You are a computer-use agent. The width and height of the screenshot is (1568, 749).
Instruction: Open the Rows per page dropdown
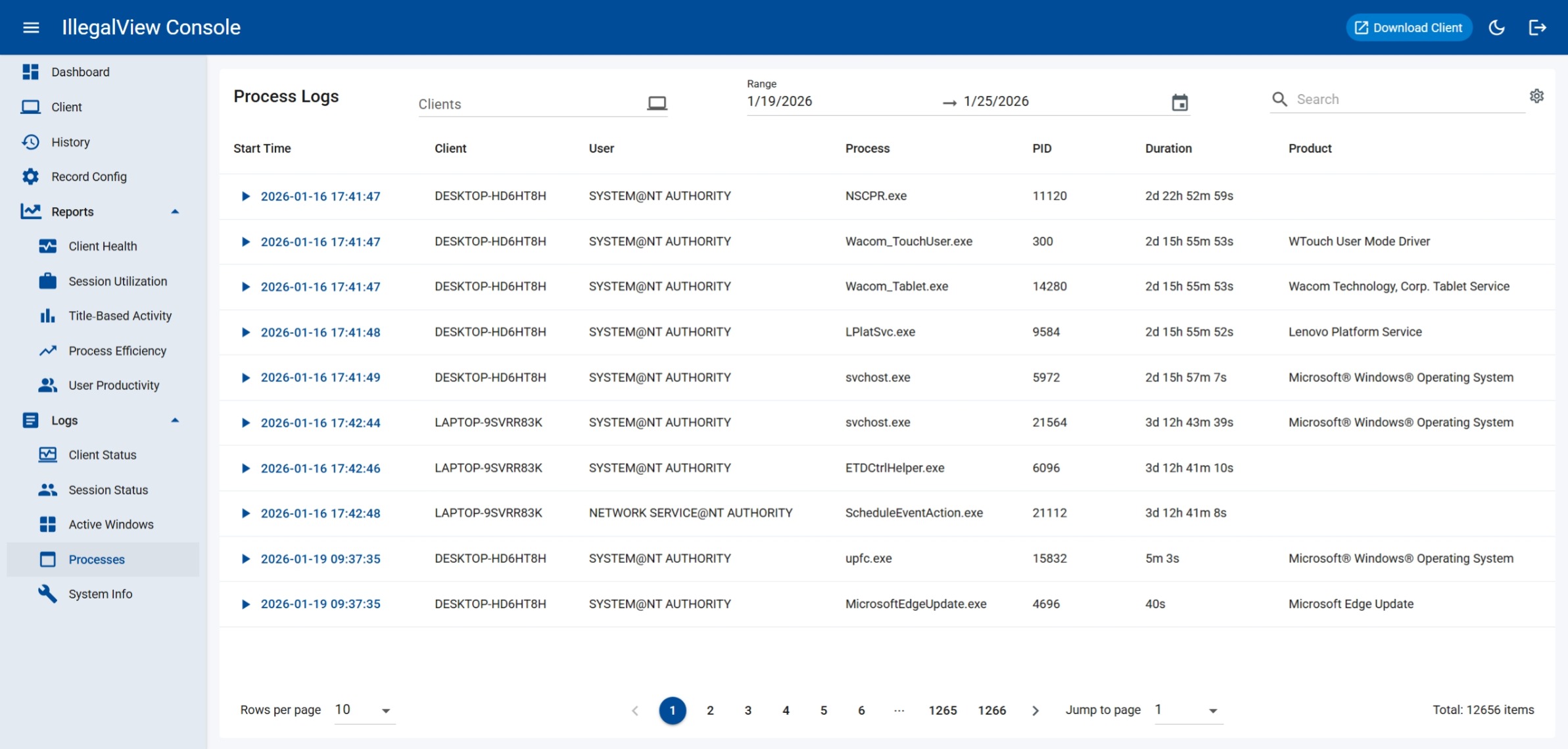[364, 710]
